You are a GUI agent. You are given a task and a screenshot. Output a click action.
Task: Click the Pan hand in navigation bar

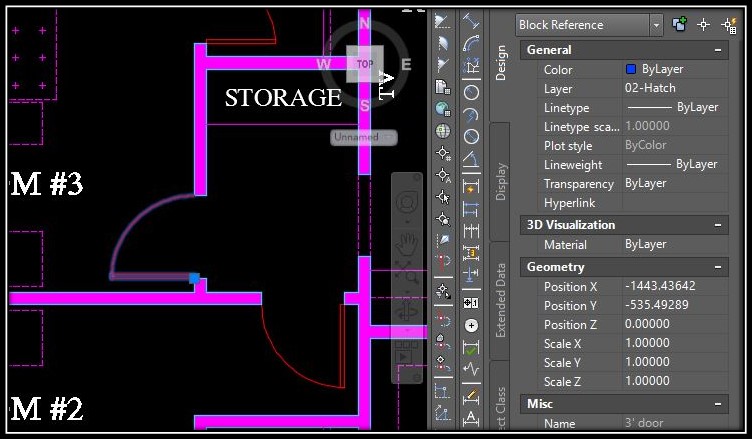pos(407,245)
